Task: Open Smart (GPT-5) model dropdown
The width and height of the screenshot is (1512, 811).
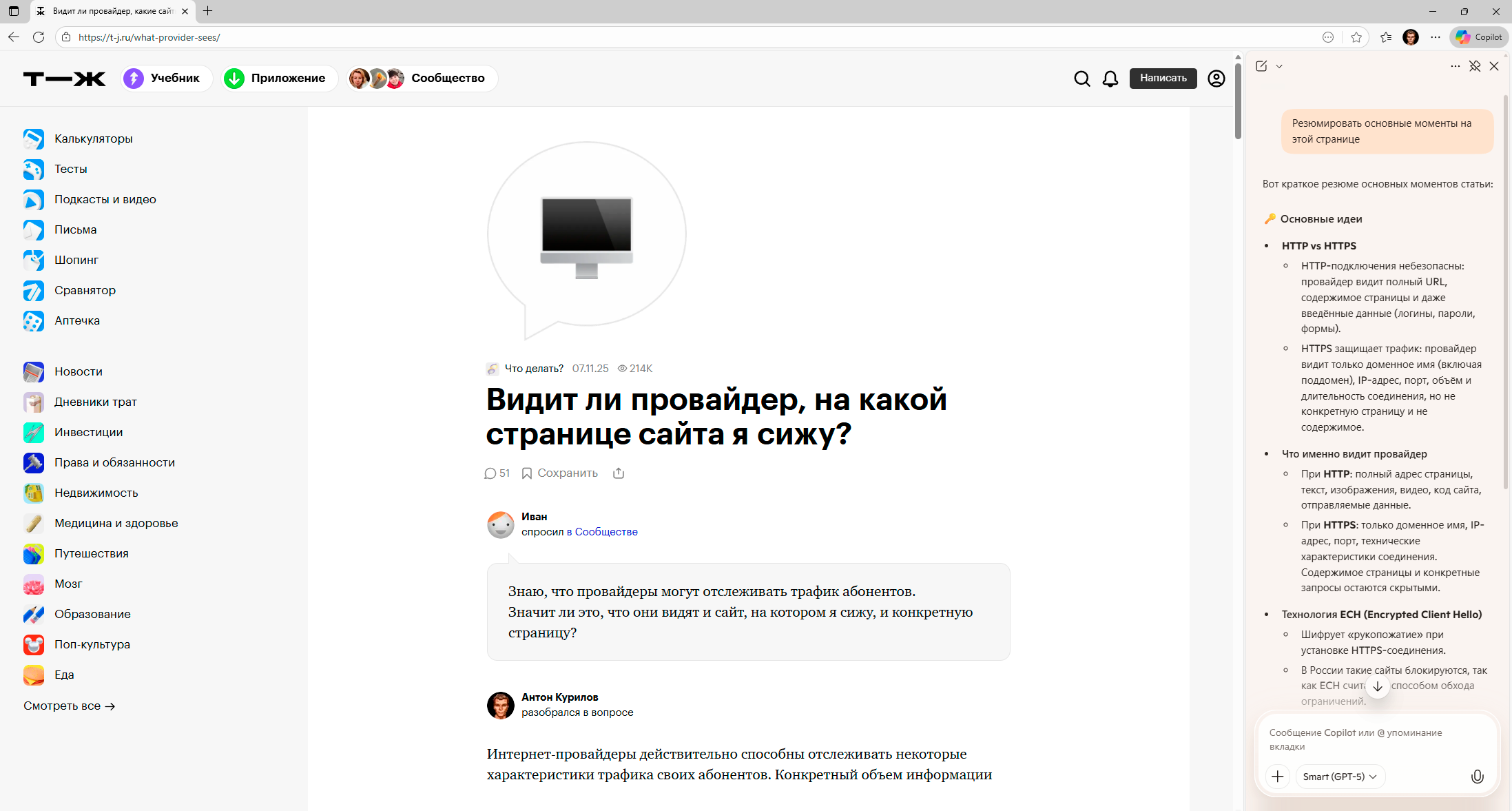Action: 1339,777
